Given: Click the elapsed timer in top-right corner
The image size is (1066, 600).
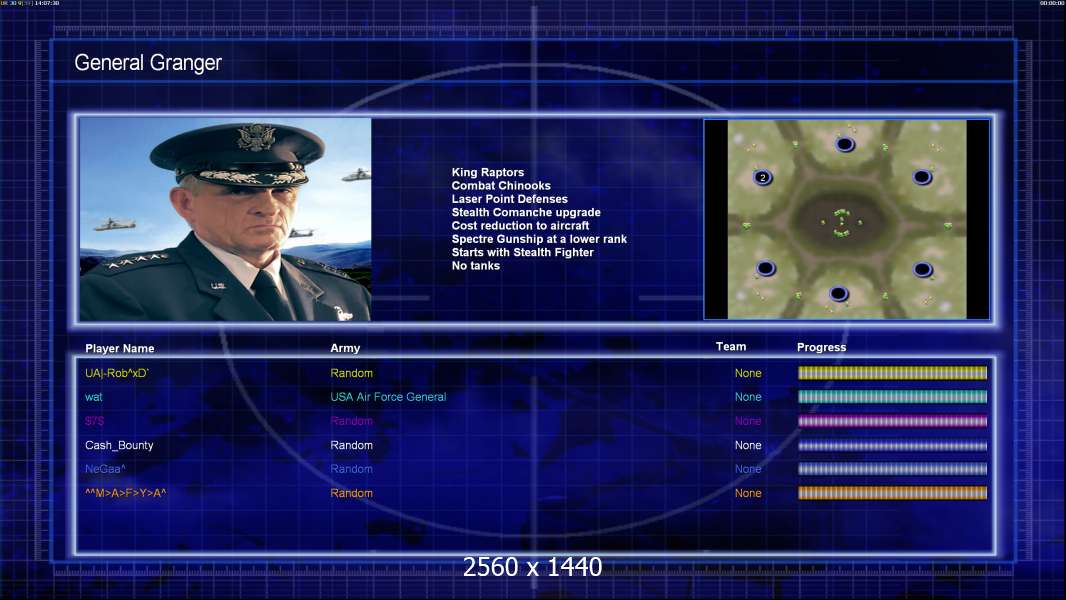Looking at the screenshot, I should click(1052, 3).
